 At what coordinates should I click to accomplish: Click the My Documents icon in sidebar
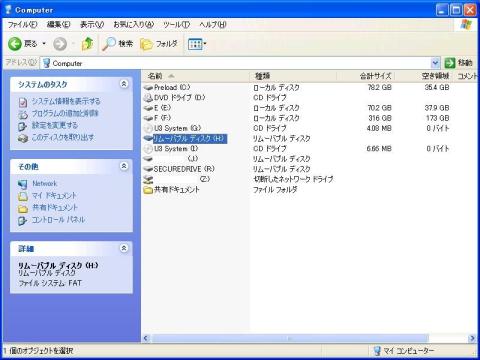point(23,196)
